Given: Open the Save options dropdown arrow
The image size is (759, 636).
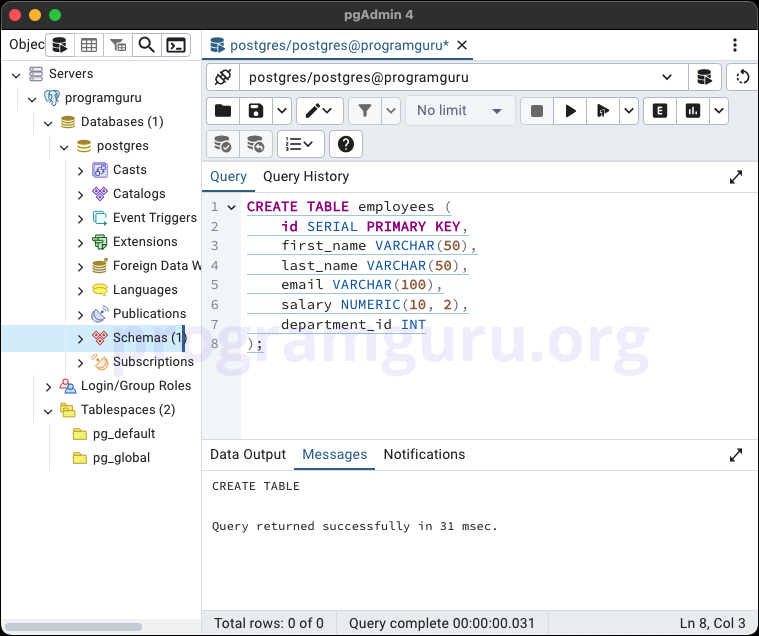Looking at the screenshot, I should [282, 111].
